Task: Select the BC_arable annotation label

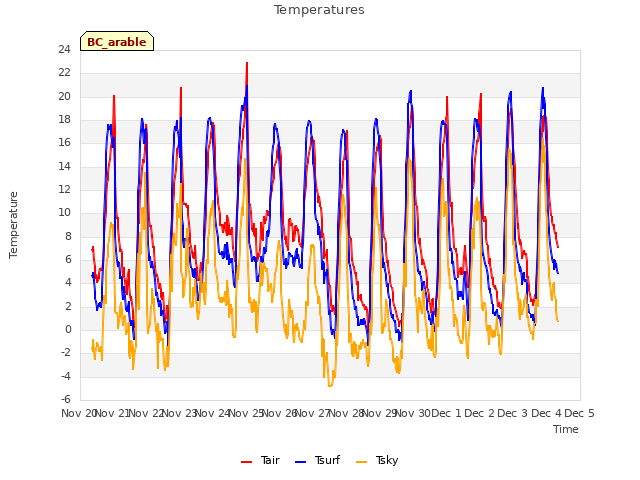Action: [x=117, y=41]
